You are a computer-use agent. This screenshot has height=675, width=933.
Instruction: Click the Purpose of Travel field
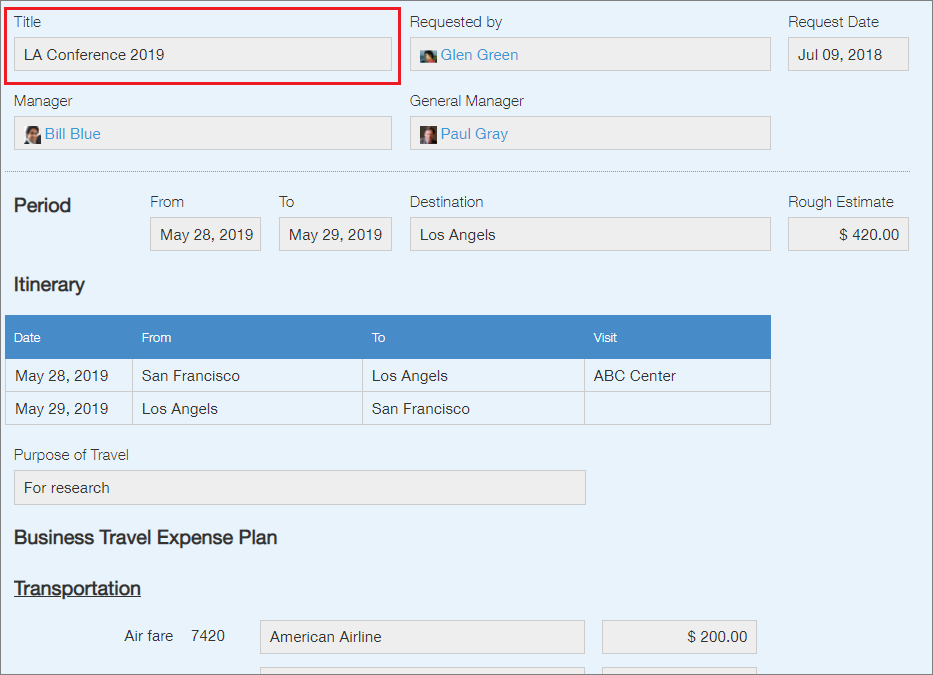(299, 488)
